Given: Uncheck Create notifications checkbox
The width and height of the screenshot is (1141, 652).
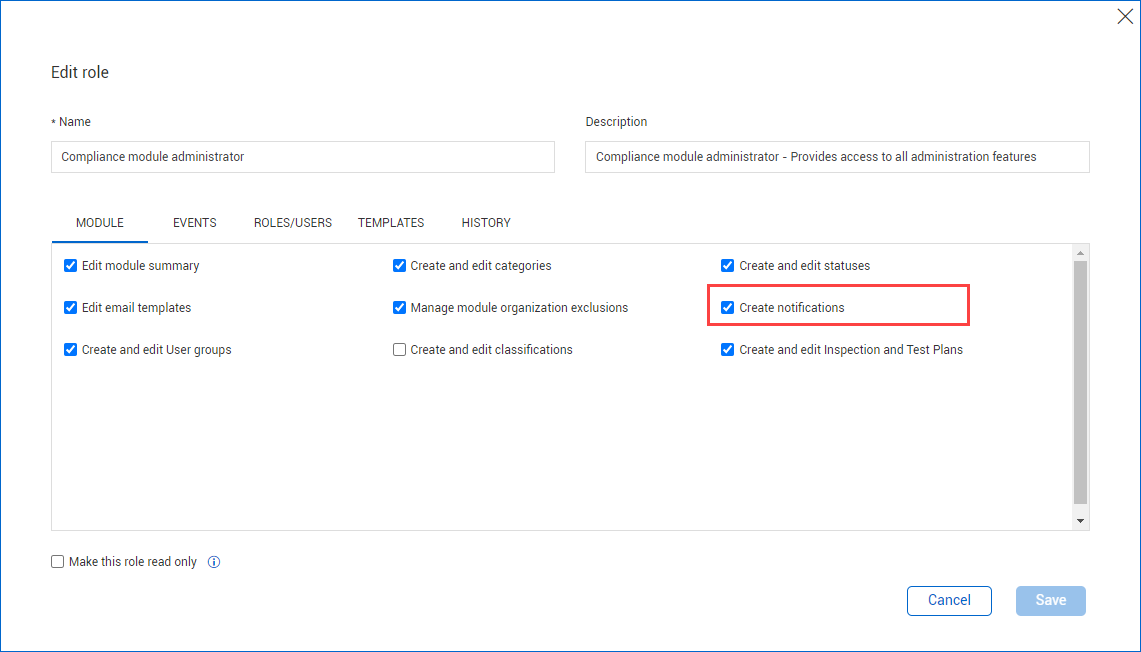Looking at the screenshot, I should (728, 308).
